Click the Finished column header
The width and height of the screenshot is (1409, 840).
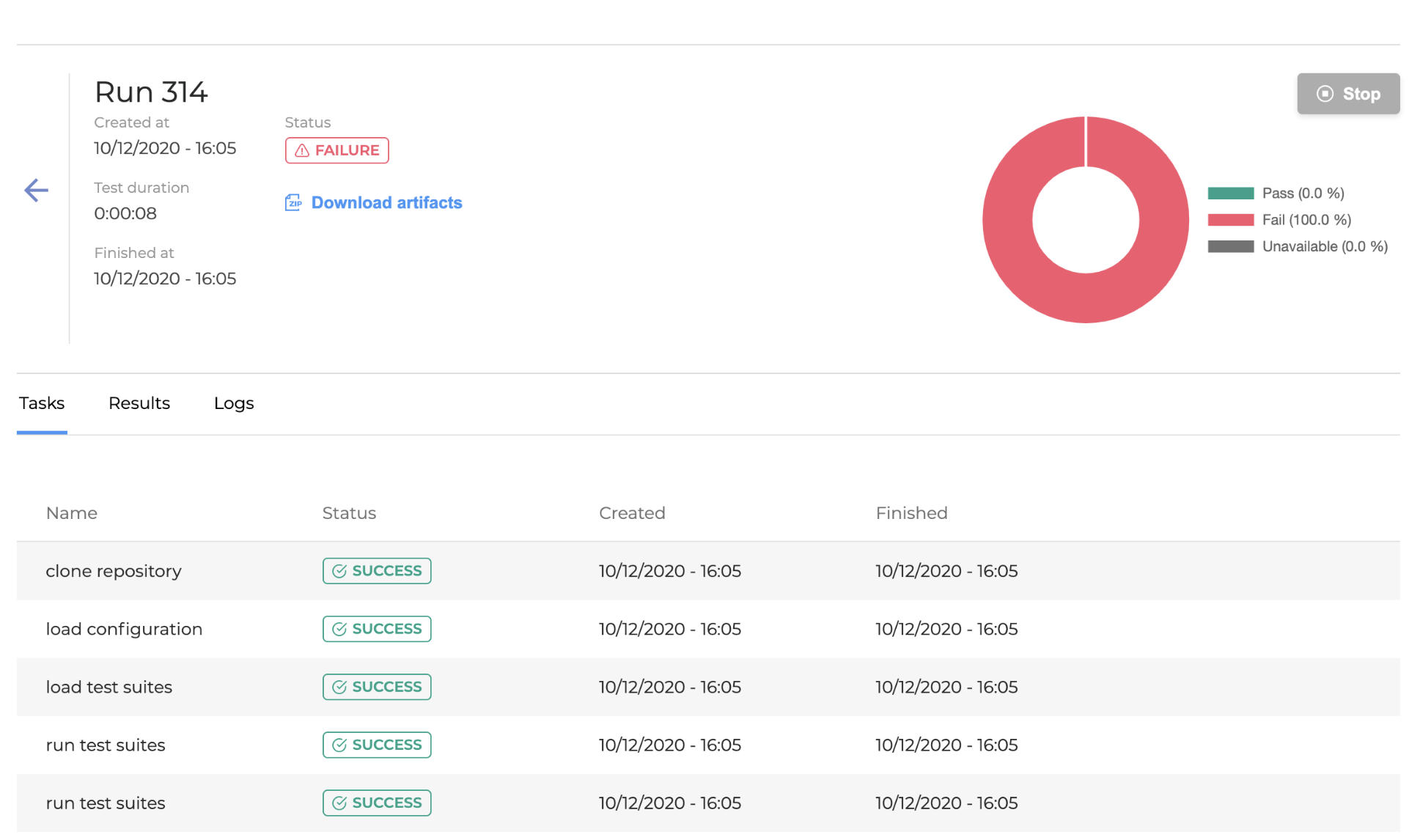coord(911,513)
